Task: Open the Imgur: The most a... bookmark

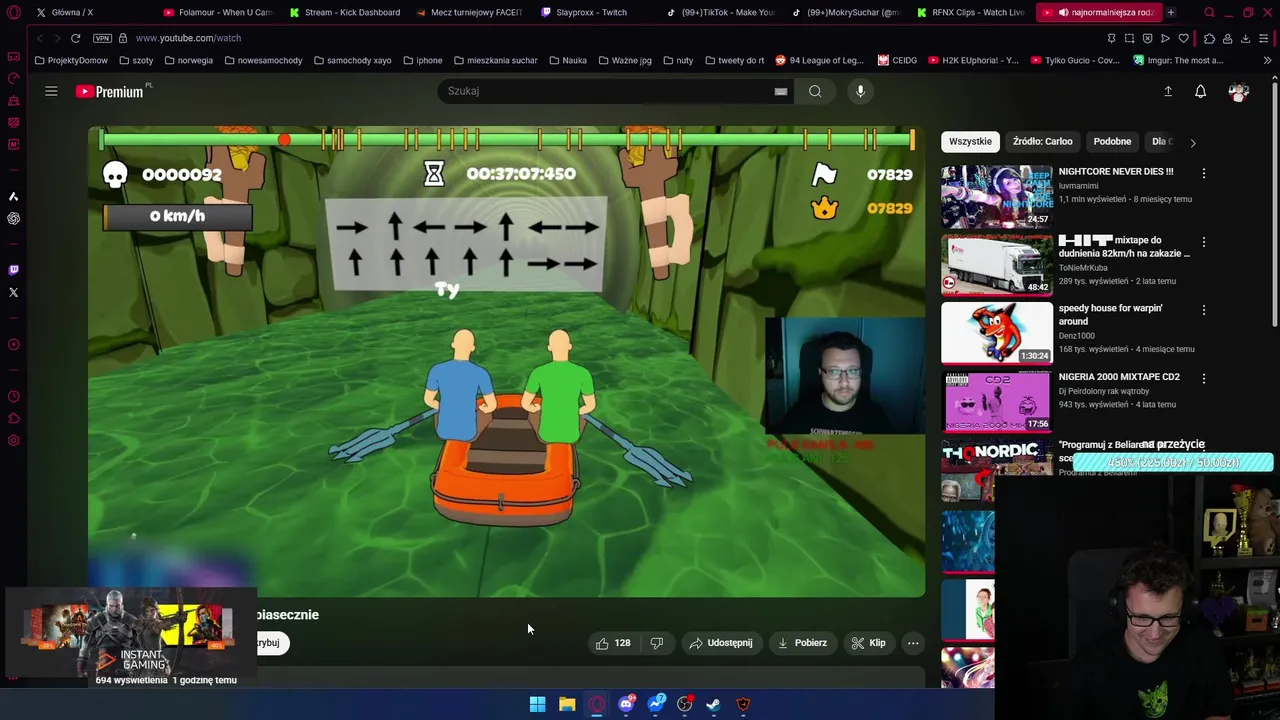Action: pyautogui.click(x=1178, y=60)
